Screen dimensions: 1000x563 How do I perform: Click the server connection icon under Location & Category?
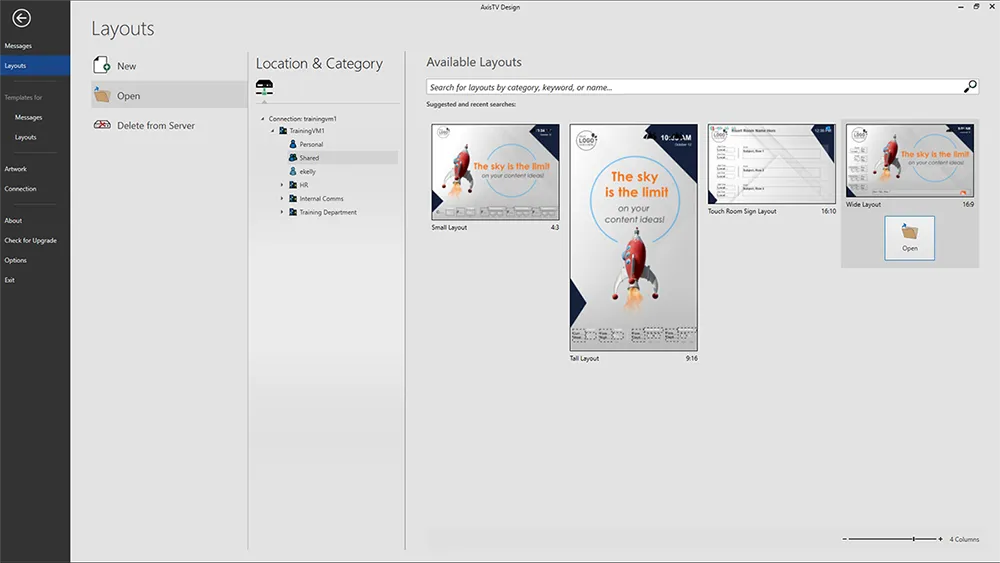(264, 88)
